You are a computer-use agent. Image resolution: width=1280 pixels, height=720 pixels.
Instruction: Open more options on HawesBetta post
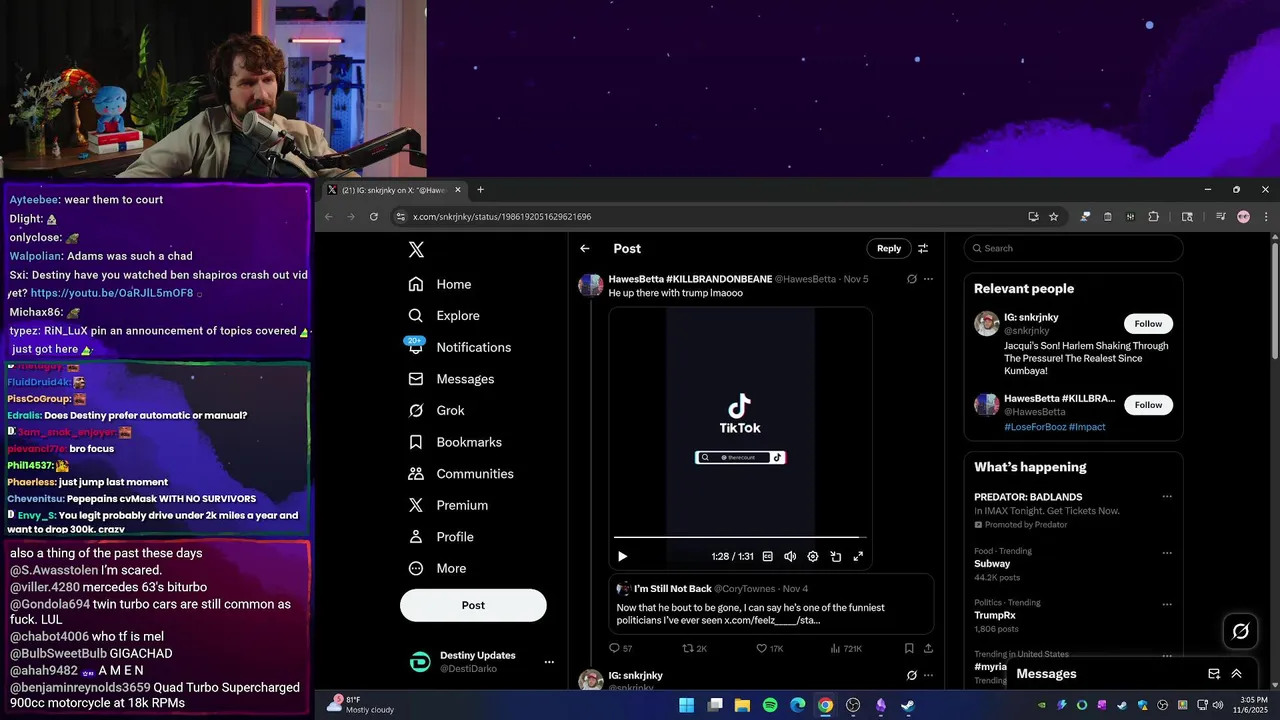point(928,279)
